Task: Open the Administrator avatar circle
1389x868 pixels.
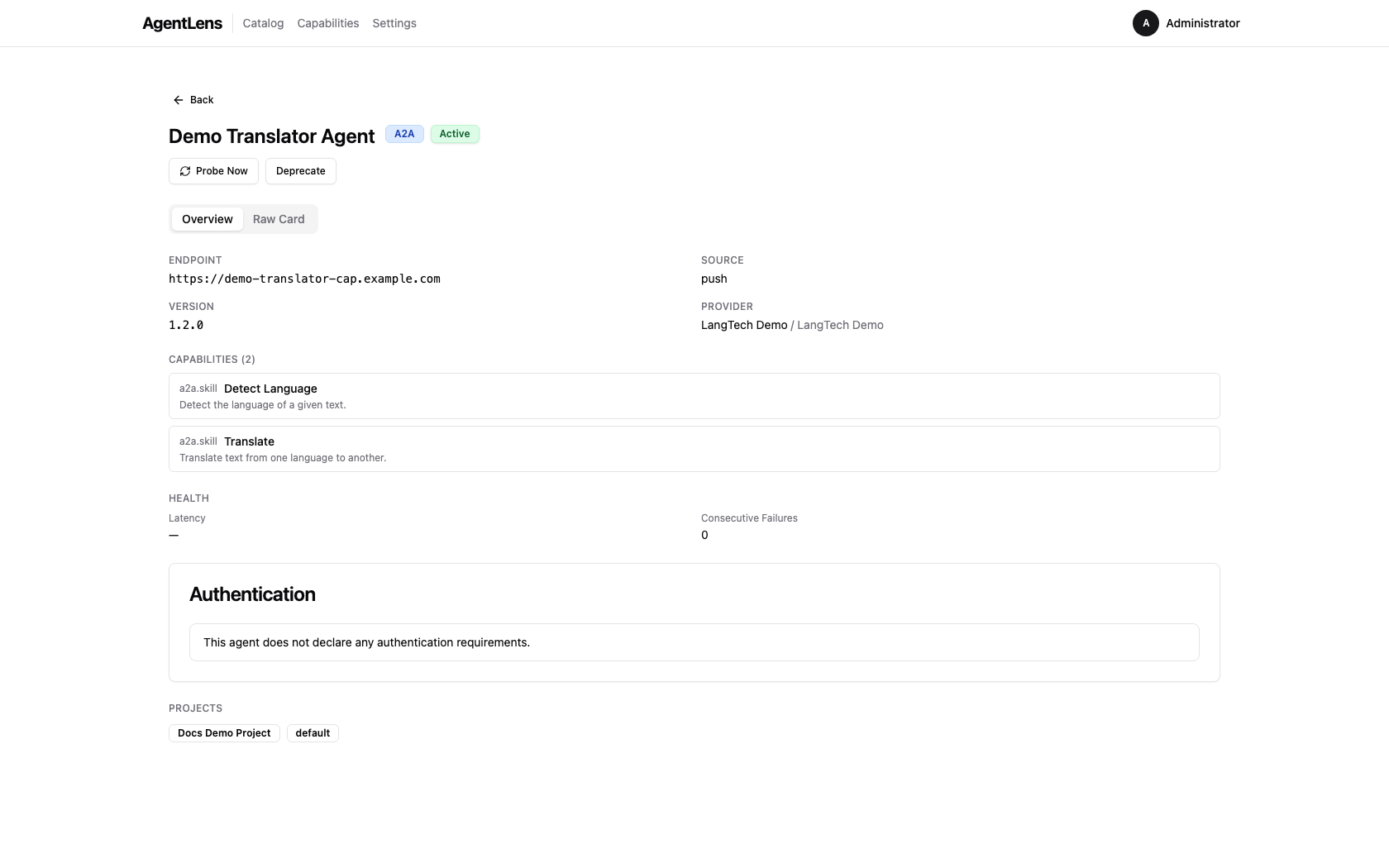Action: pos(1145,23)
